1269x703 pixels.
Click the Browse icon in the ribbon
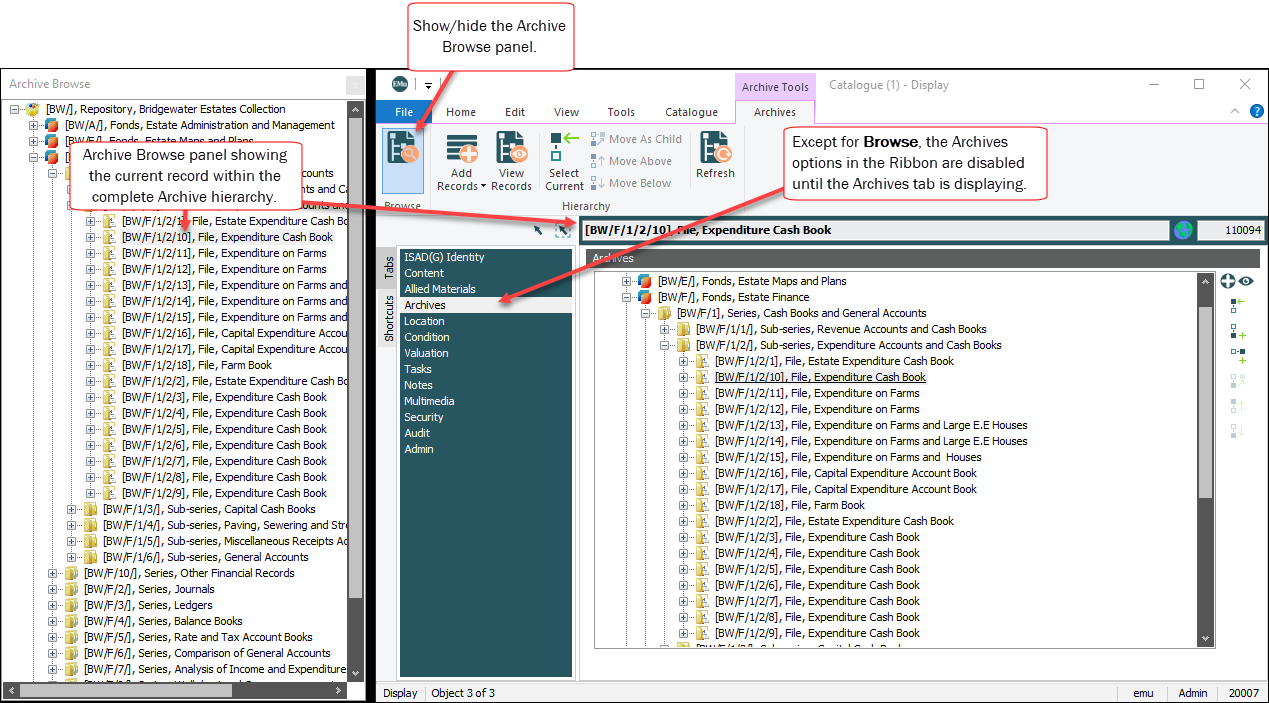(403, 159)
